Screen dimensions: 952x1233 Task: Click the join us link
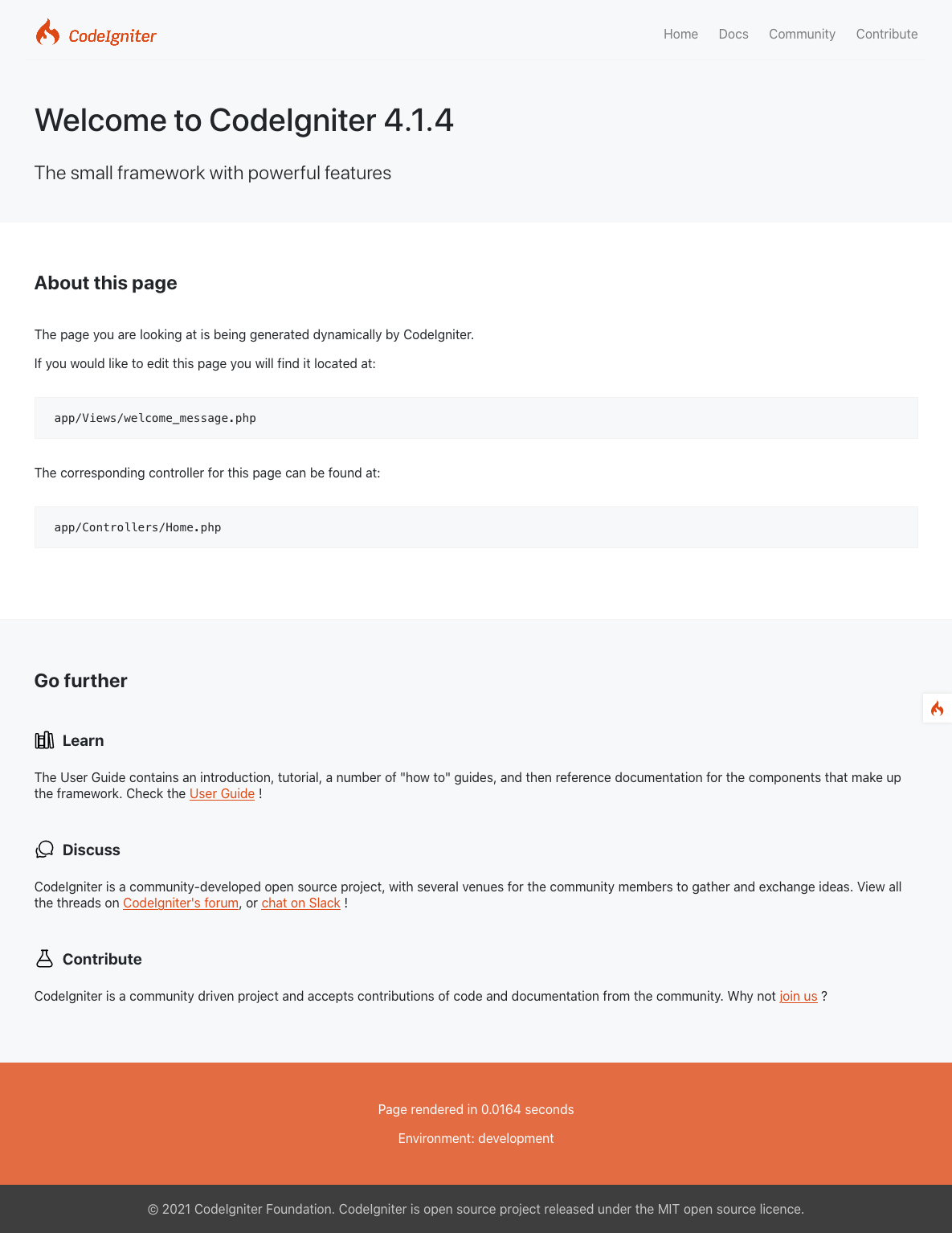[x=799, y=996]
